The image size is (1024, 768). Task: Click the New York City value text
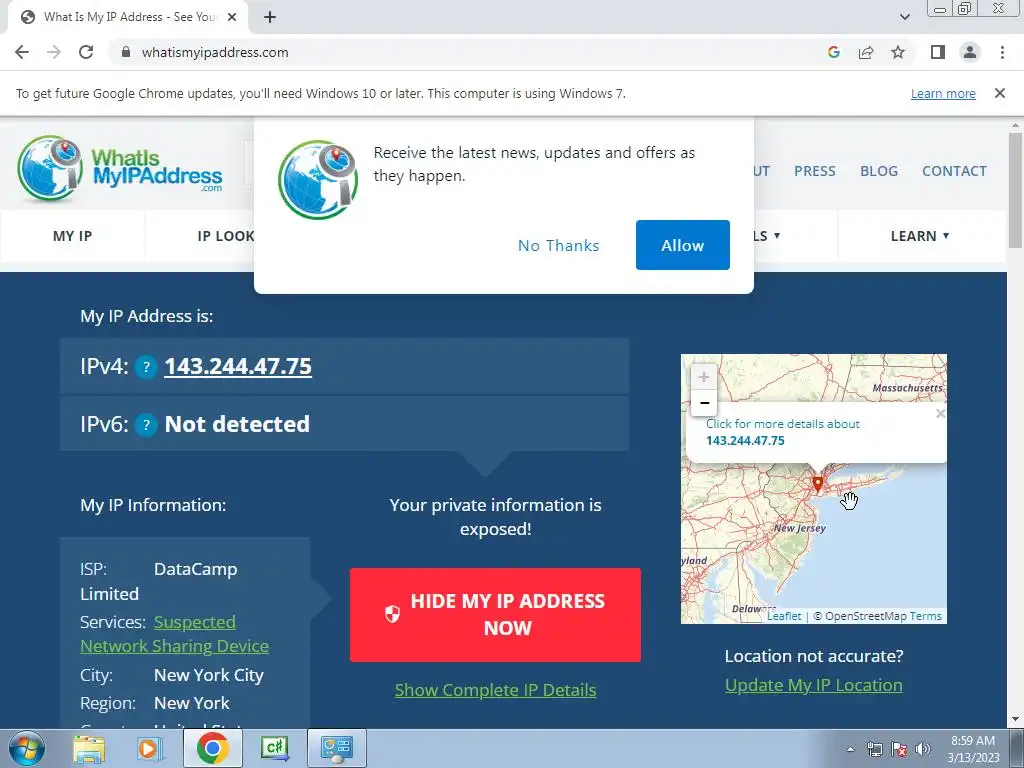click(x=208, y=675)
